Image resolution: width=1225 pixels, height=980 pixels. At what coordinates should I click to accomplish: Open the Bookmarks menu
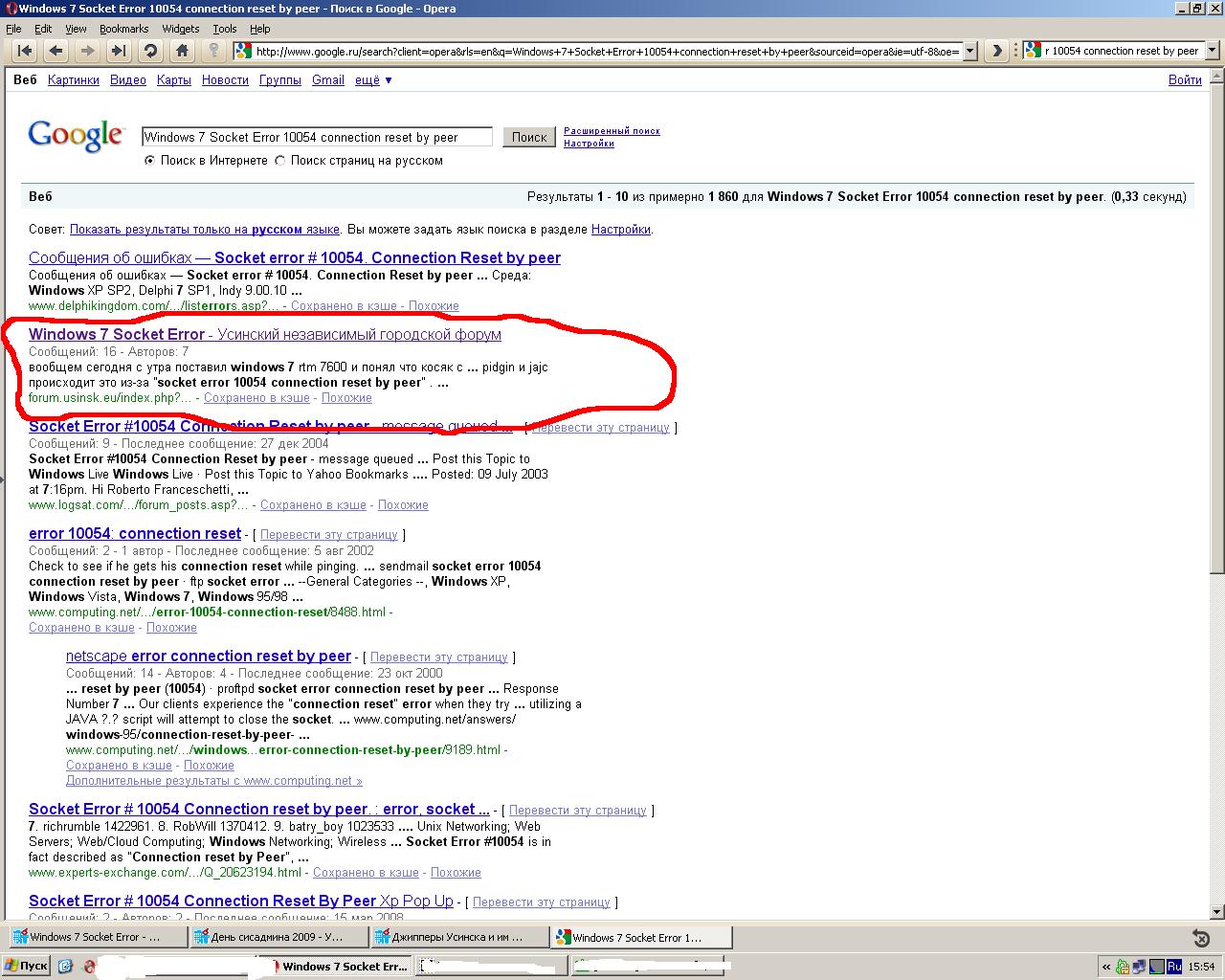click(x=123, y=29)
